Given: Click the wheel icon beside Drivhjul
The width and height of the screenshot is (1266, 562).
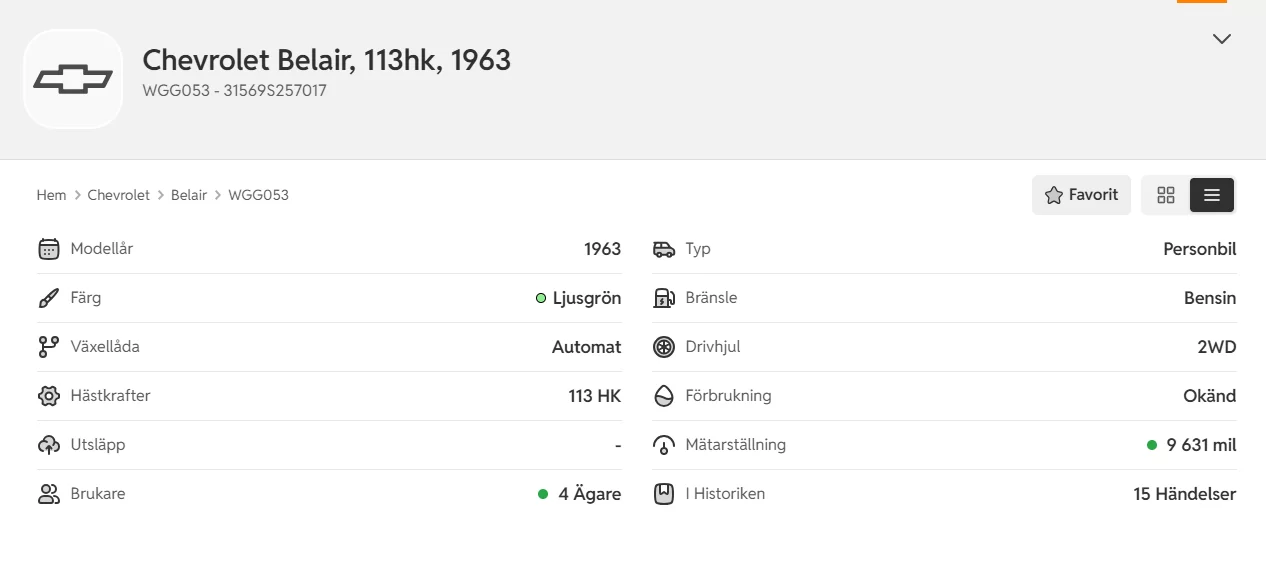Looking at the screenshot, I should click(x=664, y=347).
